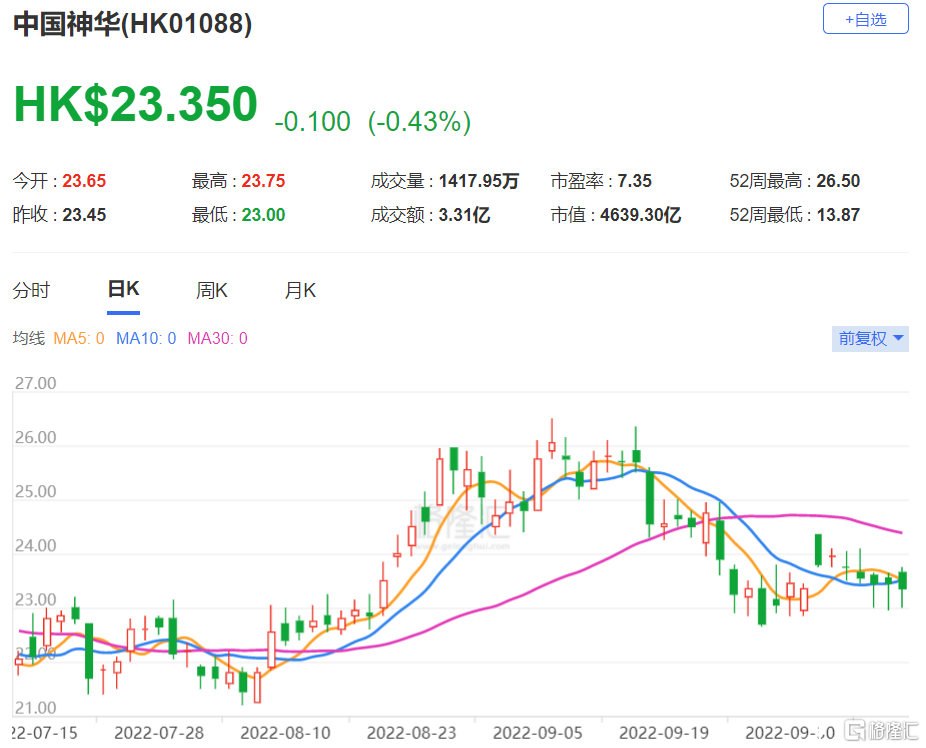Click the MA10 moving average label
926x748 pixels.
pos(146,338)
